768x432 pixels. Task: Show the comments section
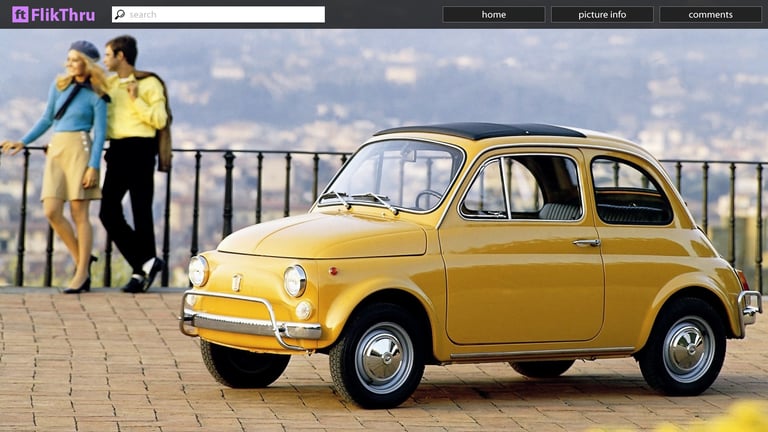click(x=710, y=15)
